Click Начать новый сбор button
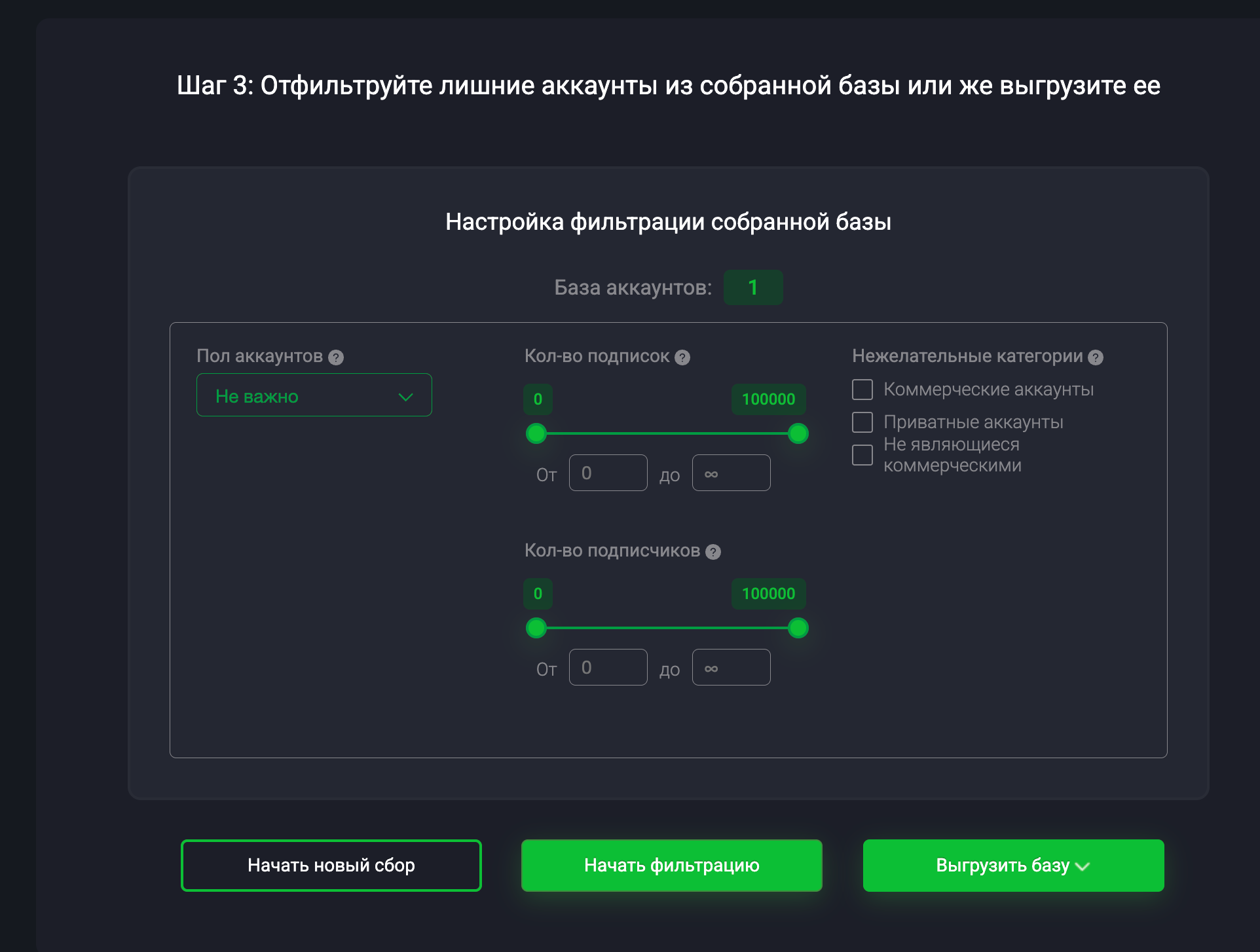 point(331,866)
